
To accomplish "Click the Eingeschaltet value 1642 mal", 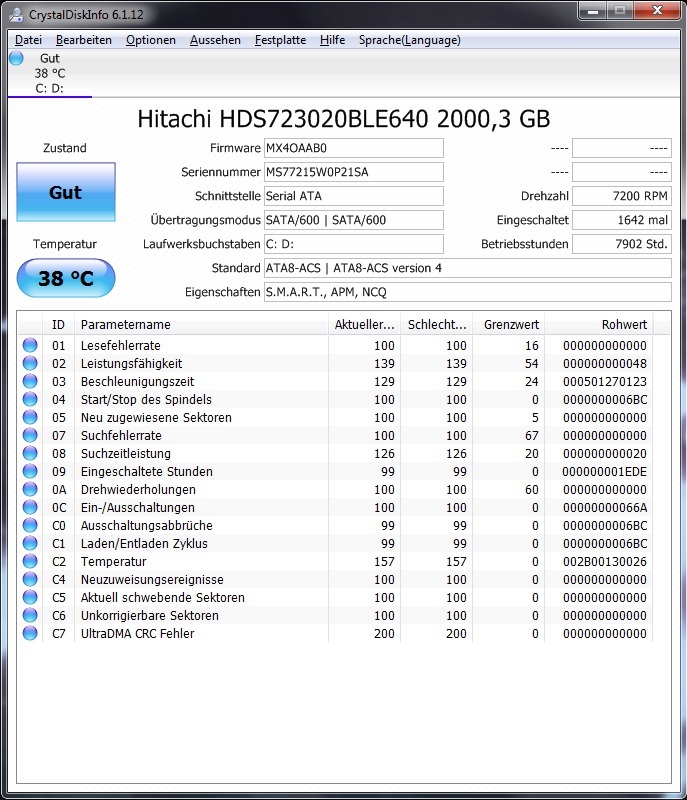I will coord(622,220).
